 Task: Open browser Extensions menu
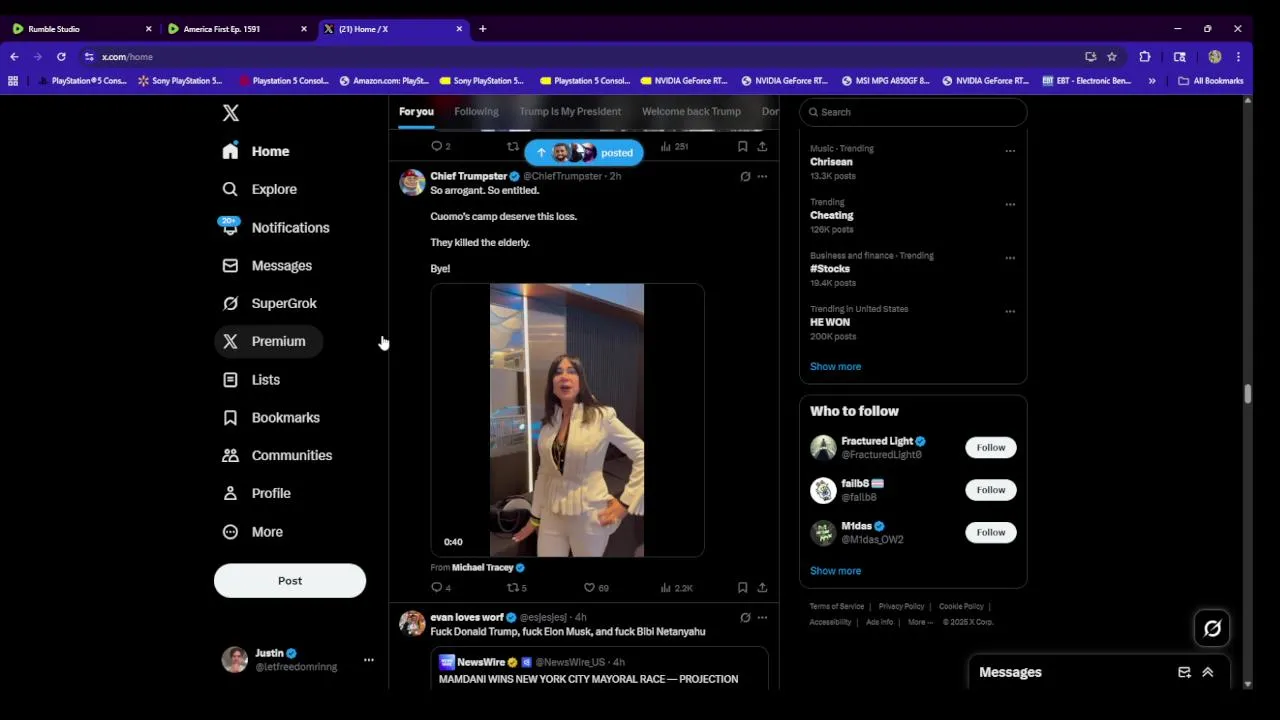coord(1145,57)
